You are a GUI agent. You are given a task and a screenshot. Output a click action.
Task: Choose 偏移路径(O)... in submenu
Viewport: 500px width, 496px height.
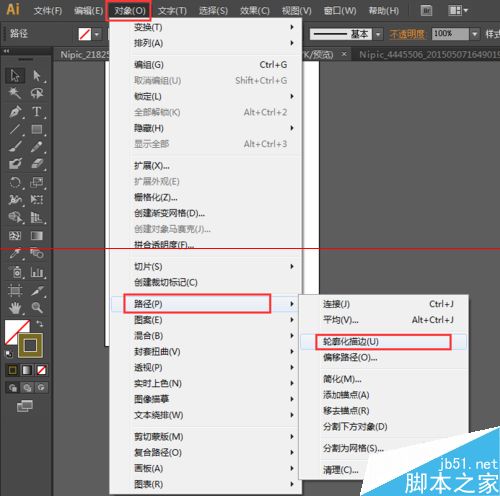(x=383, y=358)
